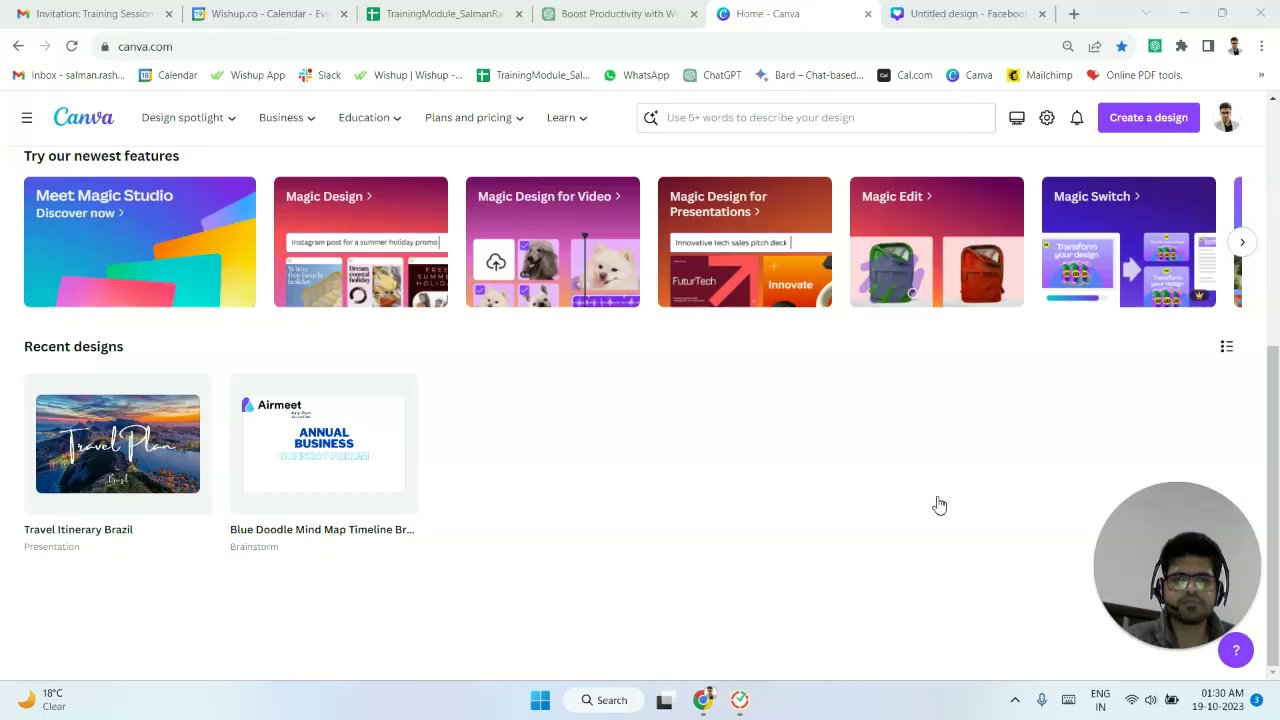Open the weather widget showing 18°C

point(42,700)
